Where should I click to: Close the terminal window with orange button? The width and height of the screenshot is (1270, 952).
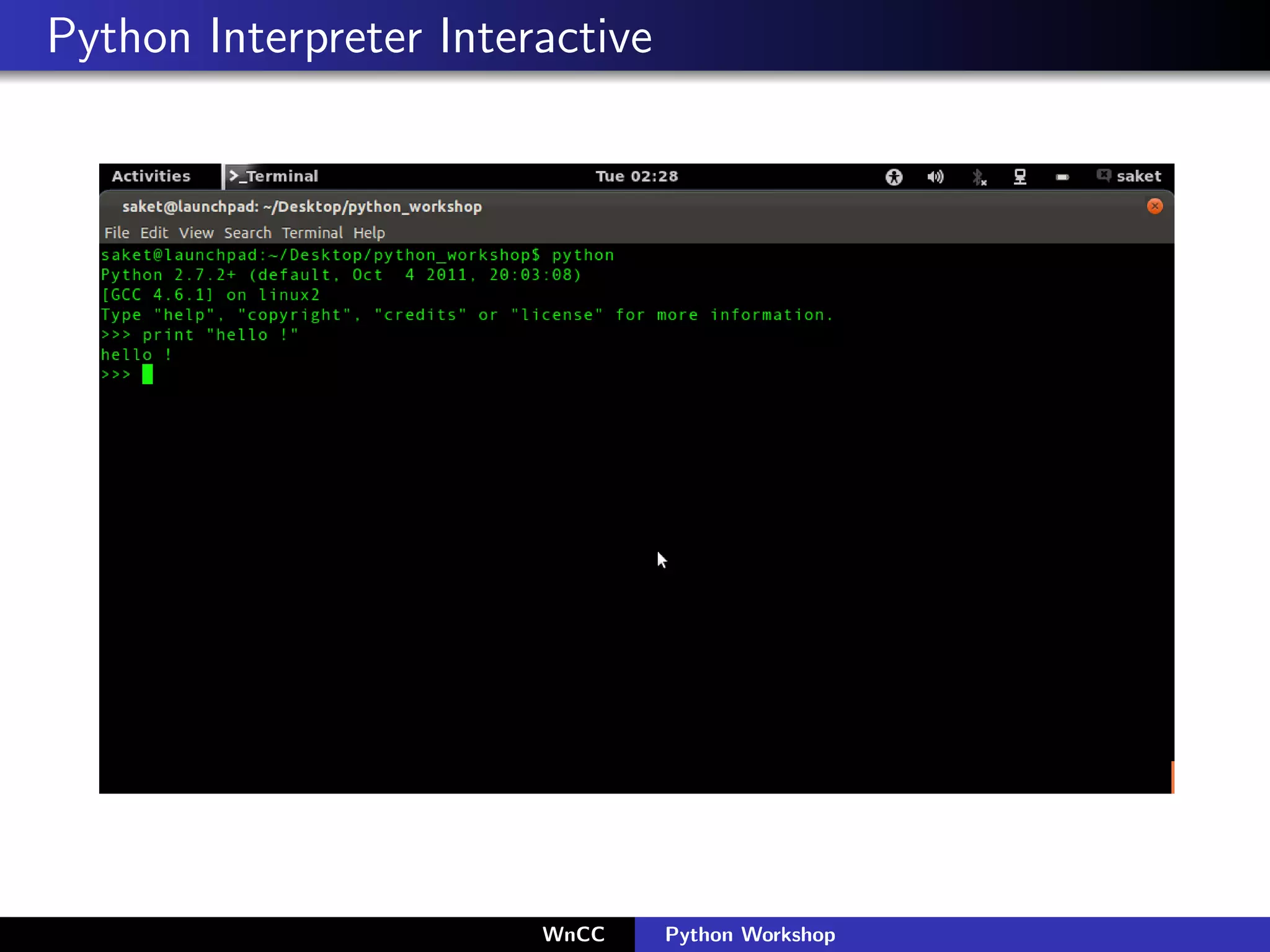1155,206
